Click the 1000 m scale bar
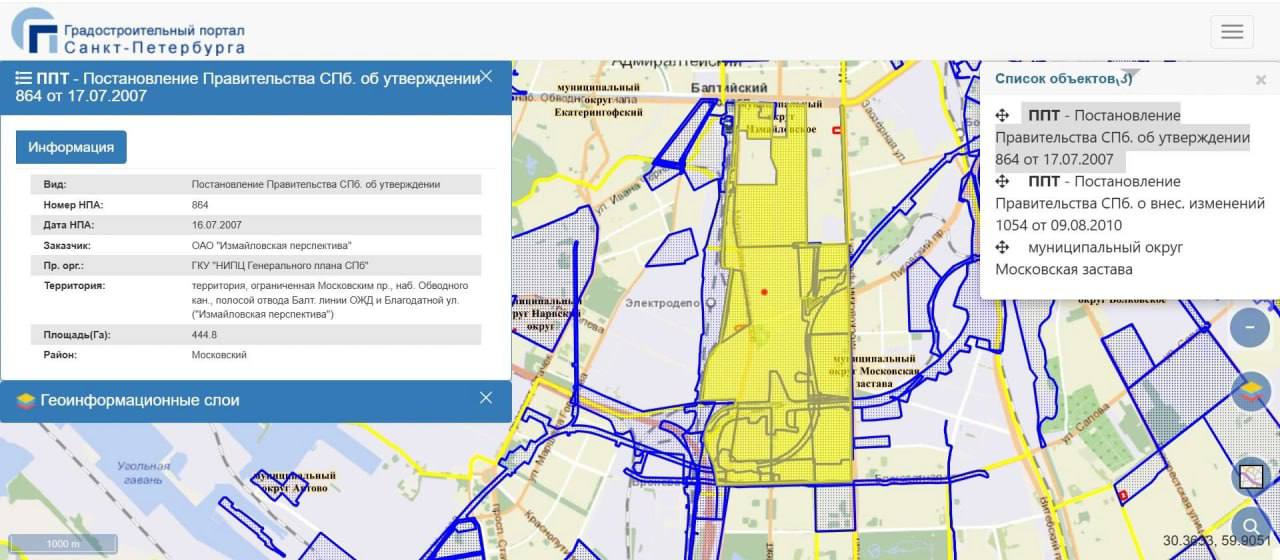 click(x=64, y=544)
